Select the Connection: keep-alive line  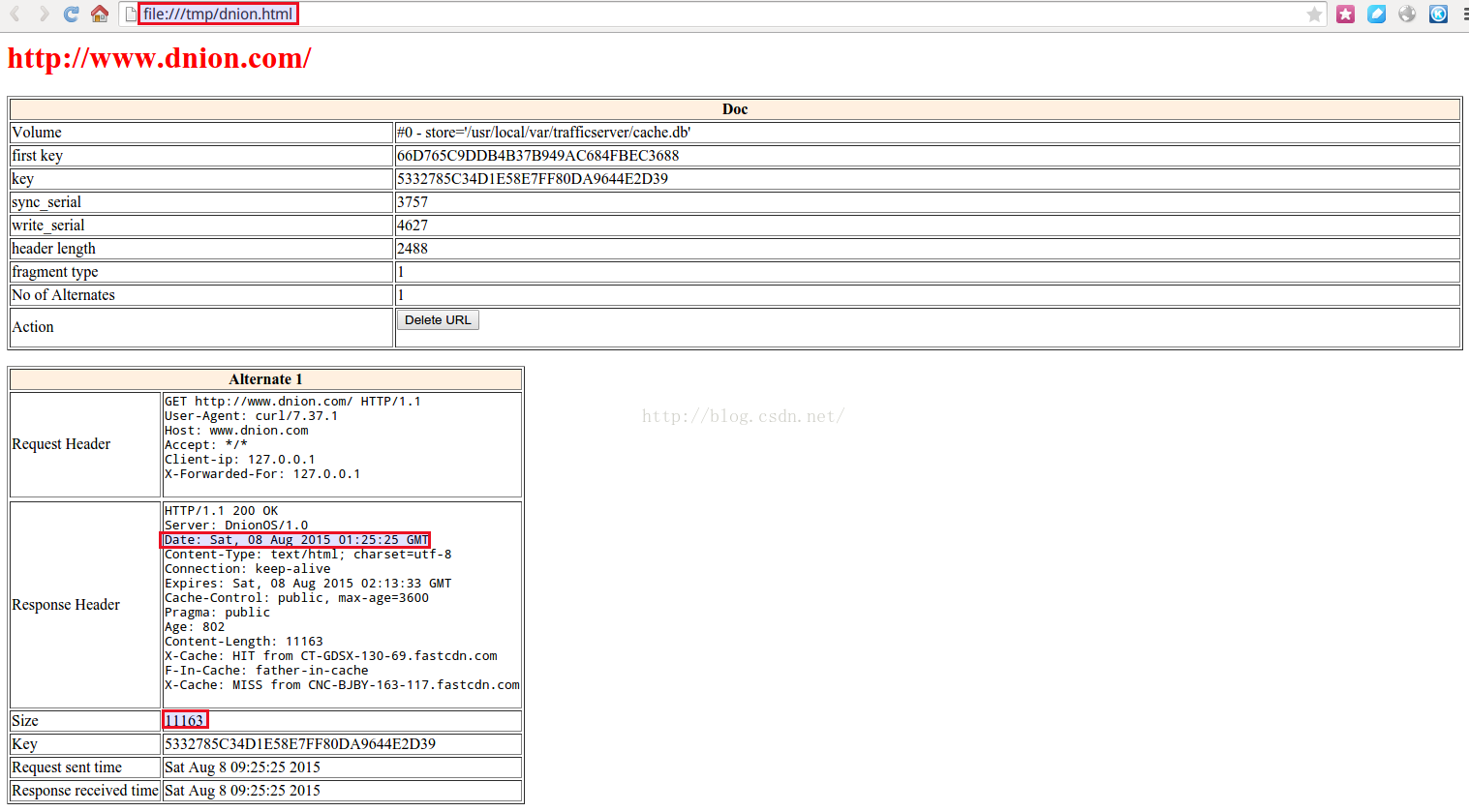(x=248, y=569)
